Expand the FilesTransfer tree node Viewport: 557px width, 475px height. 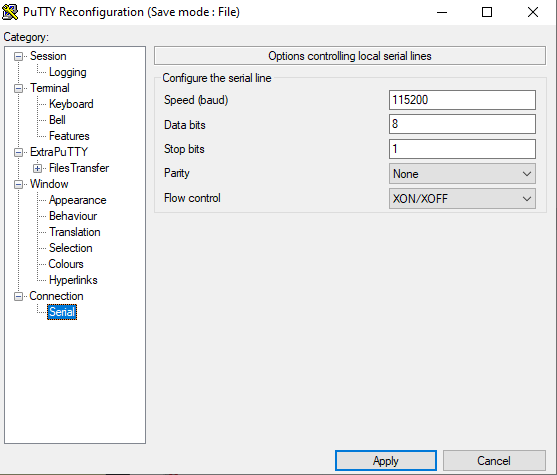pos(37,168)
